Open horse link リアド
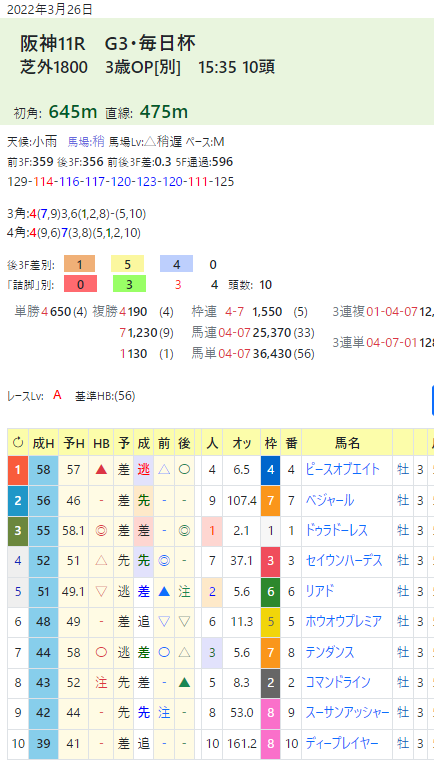 [319, 591]
